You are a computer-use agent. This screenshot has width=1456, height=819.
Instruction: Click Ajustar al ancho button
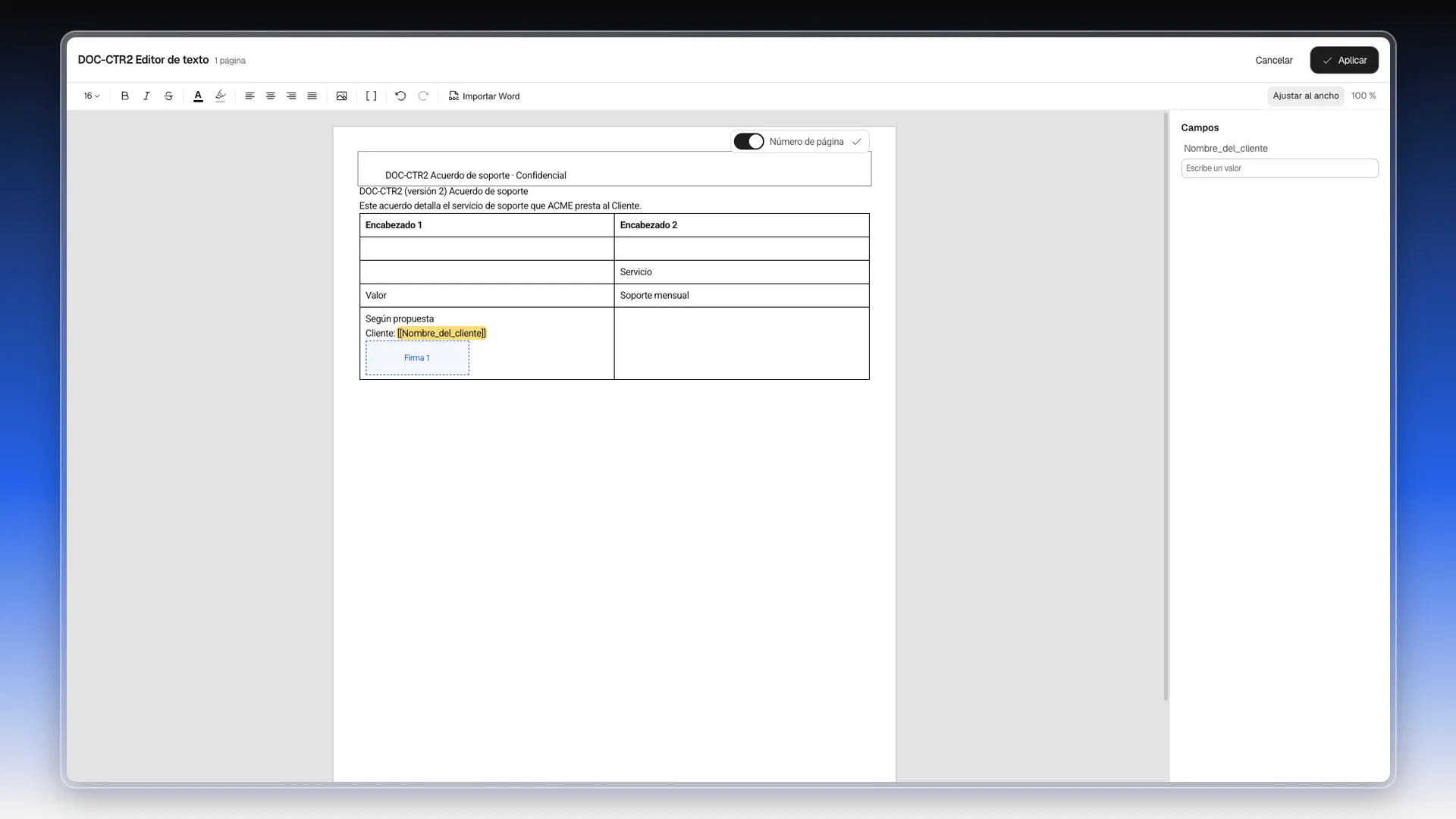(x=1305, y=96)
